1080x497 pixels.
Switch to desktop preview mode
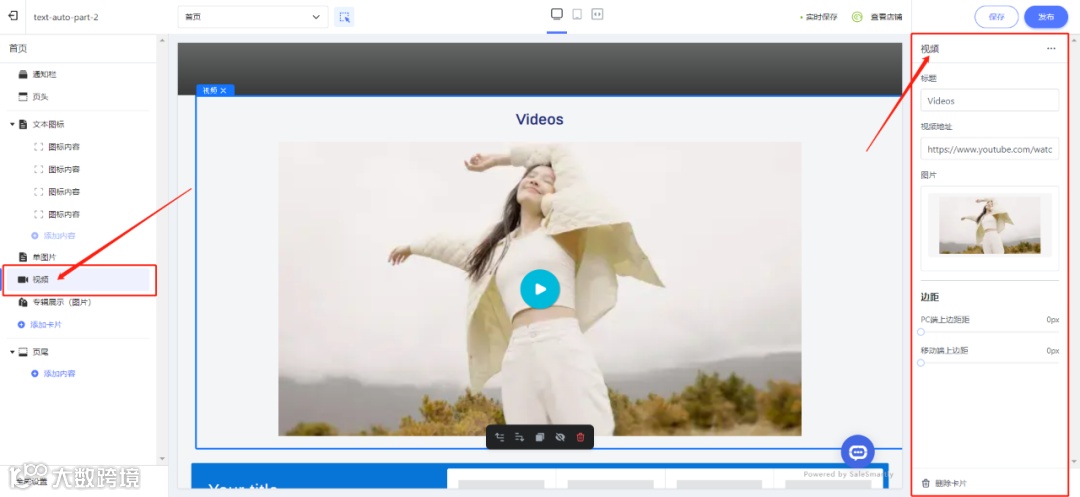click(x=557, y=14)
